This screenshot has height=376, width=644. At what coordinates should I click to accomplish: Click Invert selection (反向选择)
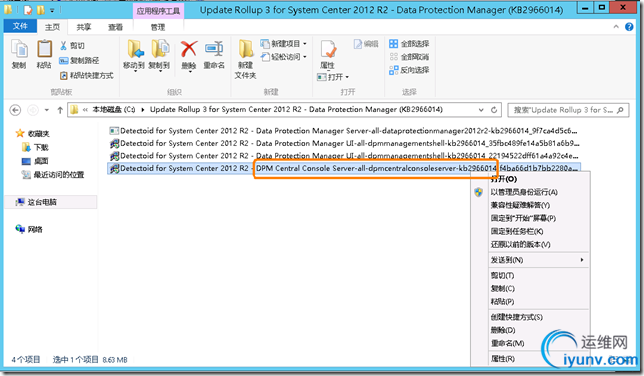[409, 70]
